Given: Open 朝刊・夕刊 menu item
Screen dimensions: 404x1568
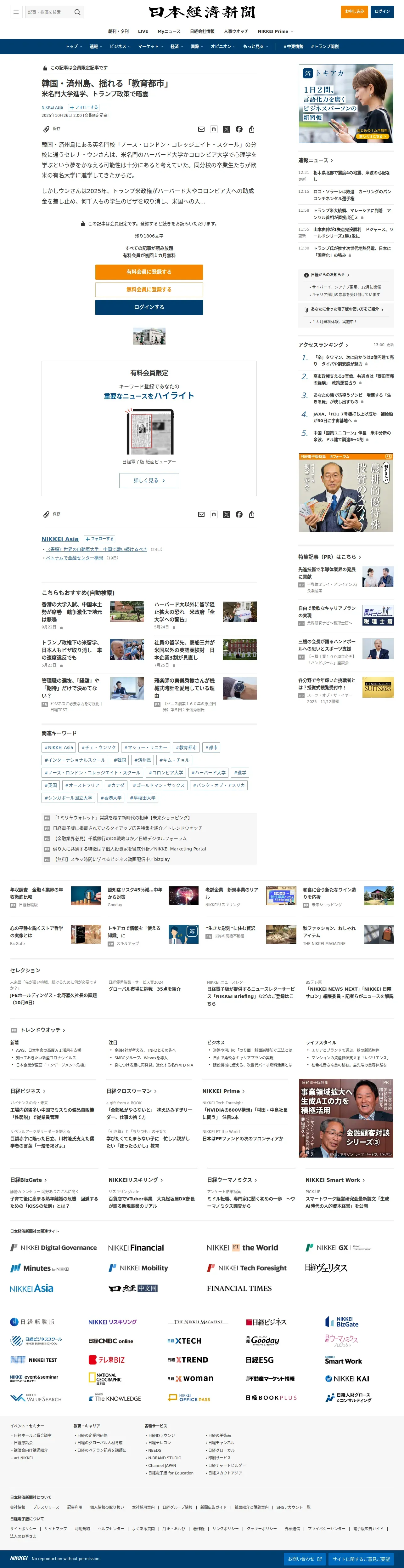Looking at the screenshot, I should tap(118, 31).
